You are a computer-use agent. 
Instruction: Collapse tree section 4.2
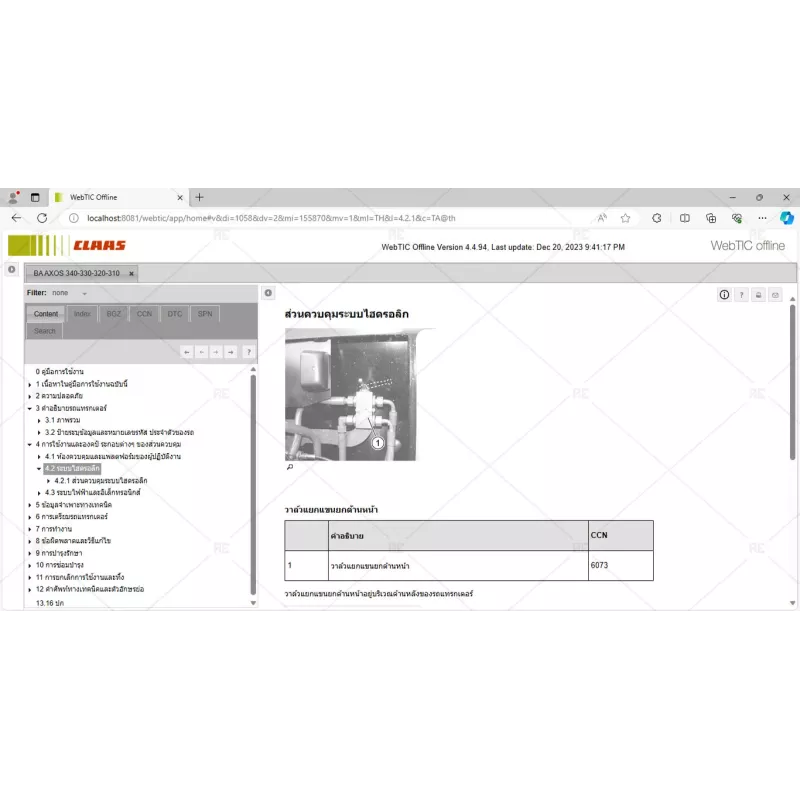click(x=39, y=468)
